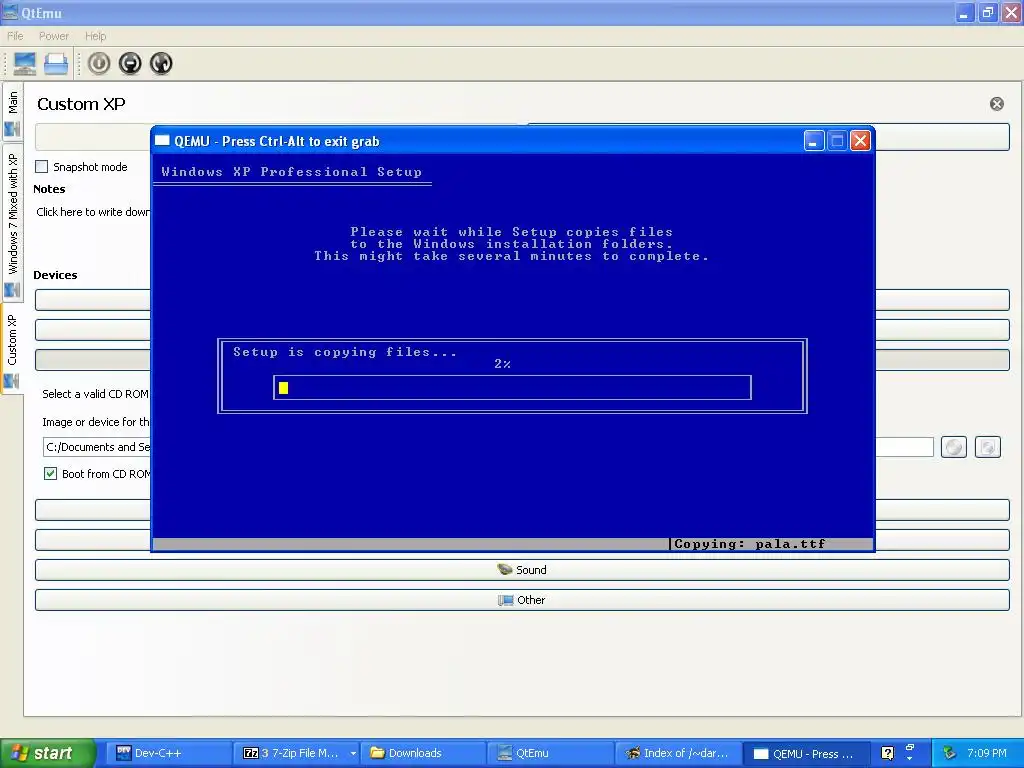
Task: Click the QEMU window title icon
Action: pos(163,140)
